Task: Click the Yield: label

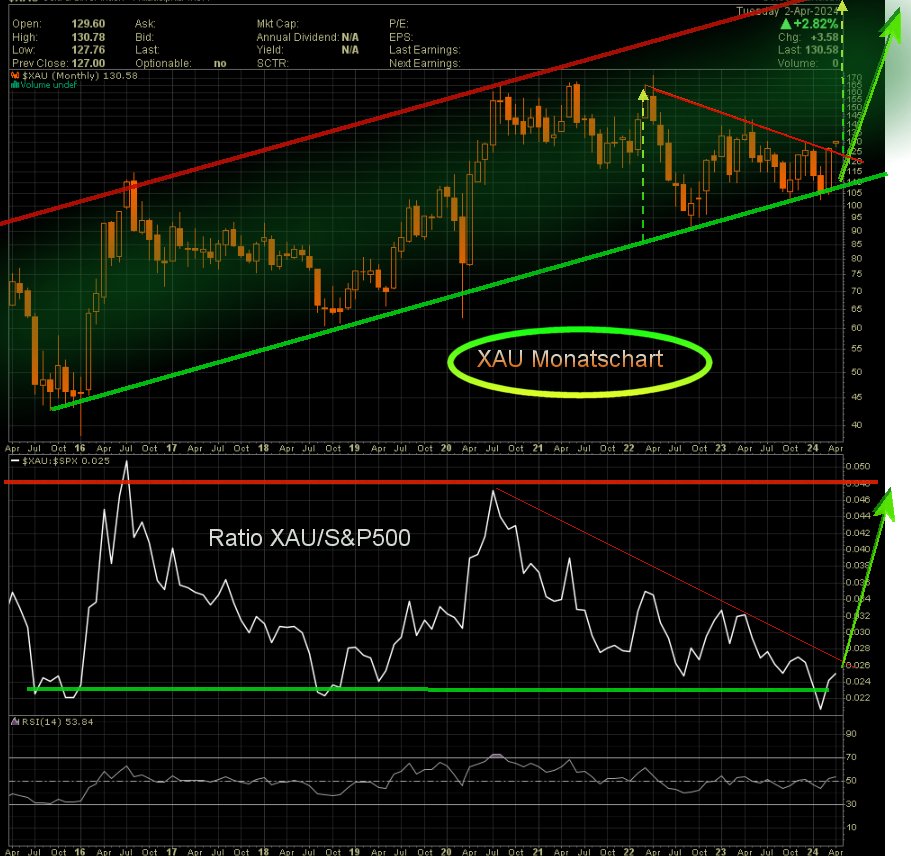Action: click(x=270, y=50)
